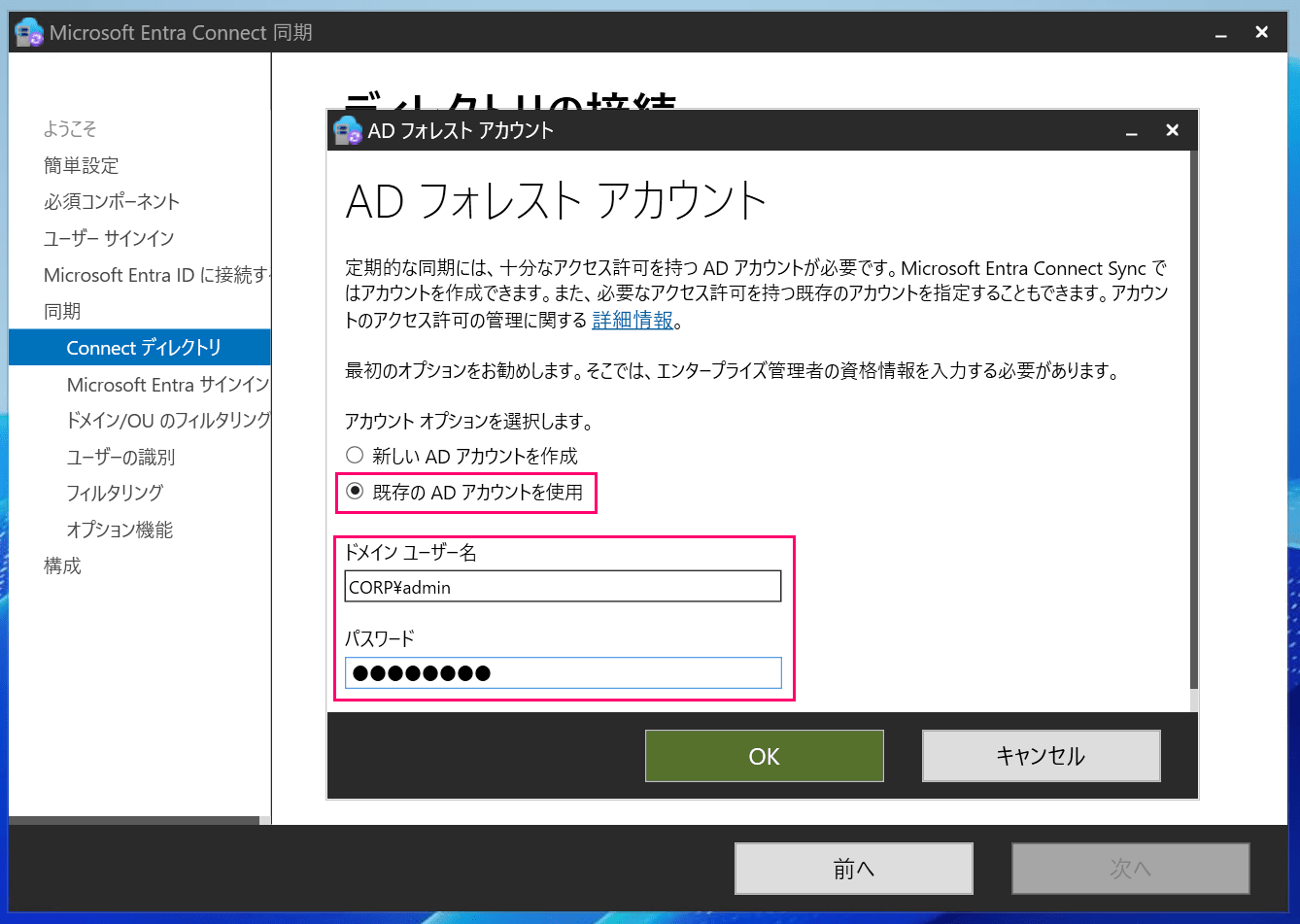Click the キャンセル button

point(1041,756)
